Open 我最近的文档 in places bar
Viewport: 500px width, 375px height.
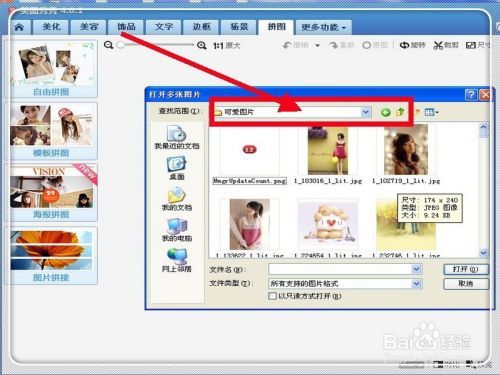pos(177,137)
